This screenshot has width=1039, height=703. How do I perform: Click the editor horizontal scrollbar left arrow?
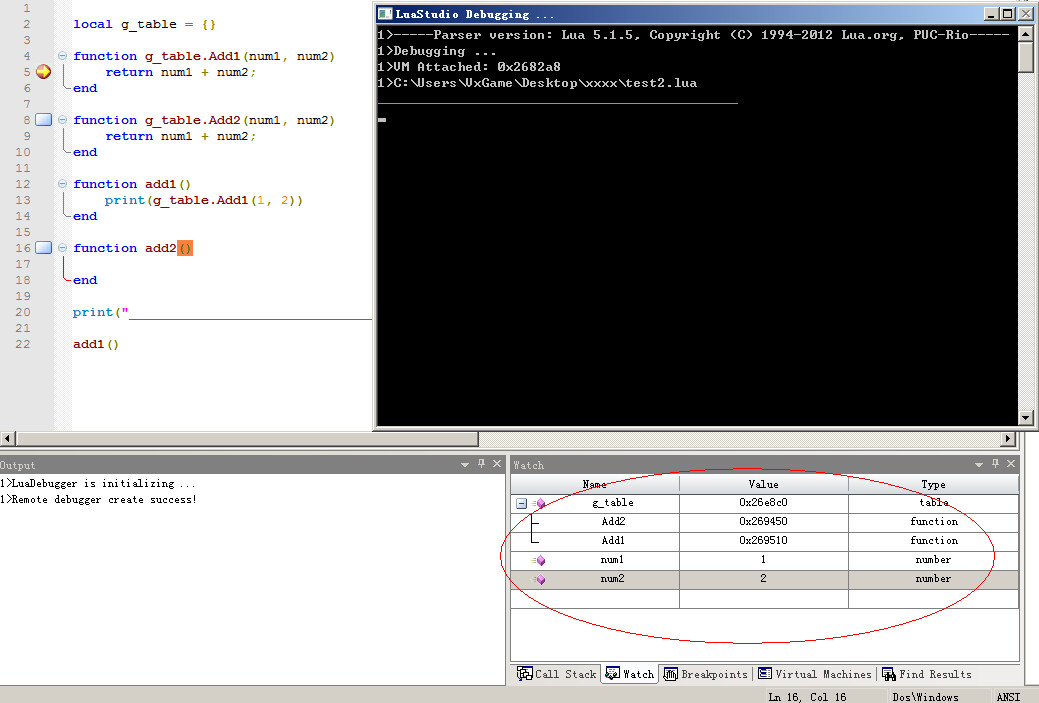(7, 438)
